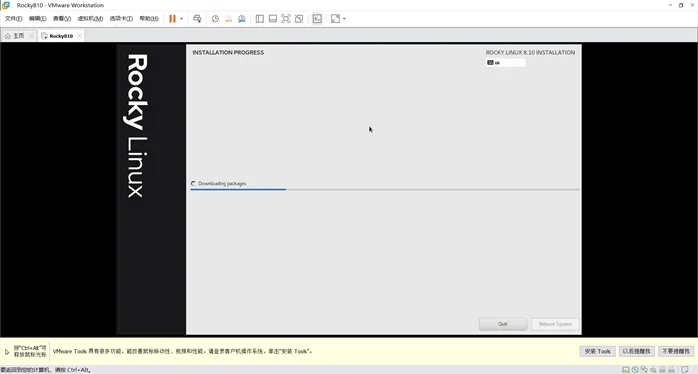Open the 虚拟机(M) menu

click(x=90, y=19)
